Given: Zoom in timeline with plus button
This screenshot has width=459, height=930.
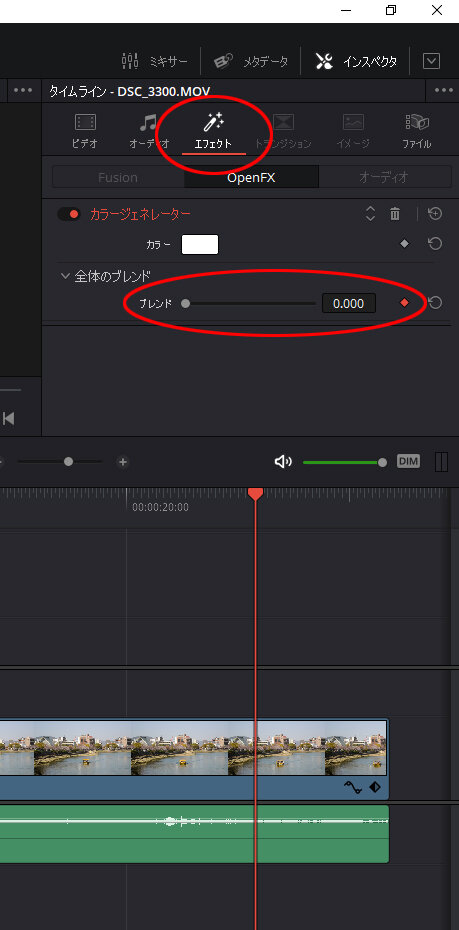Looking at the screenshot, I should pos(123,461).
